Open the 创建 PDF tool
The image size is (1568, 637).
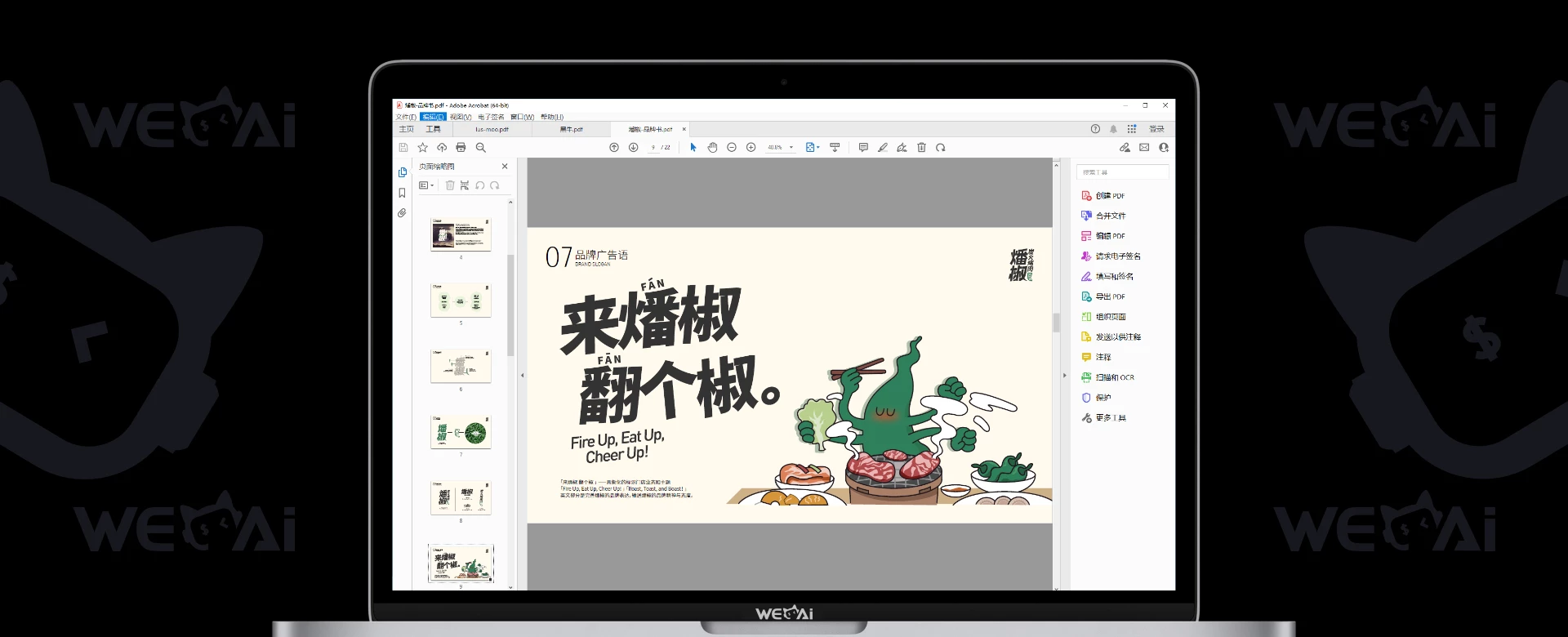(x=1103, y=196)
